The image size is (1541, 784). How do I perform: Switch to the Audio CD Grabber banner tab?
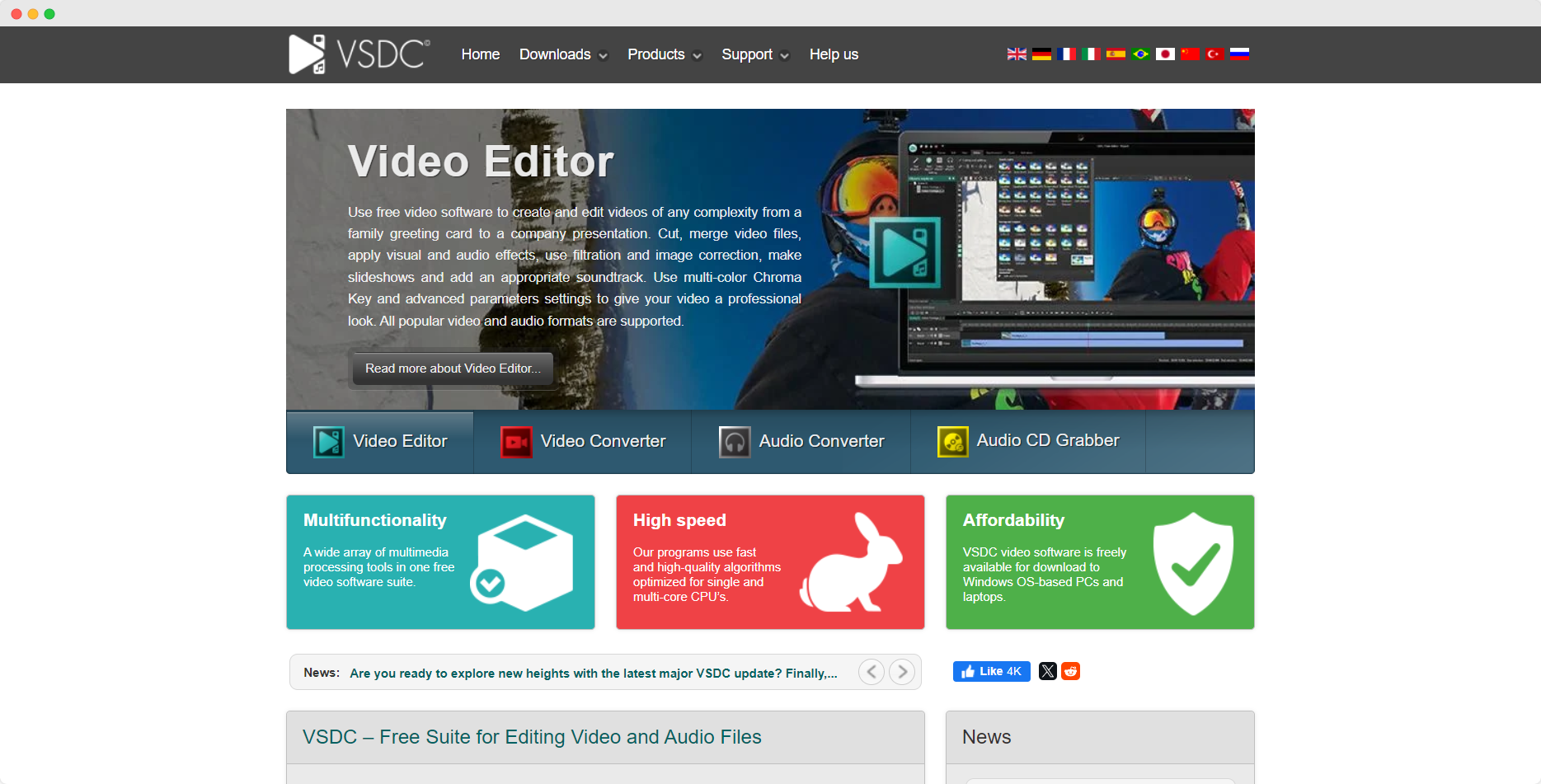click(1028, 441)
